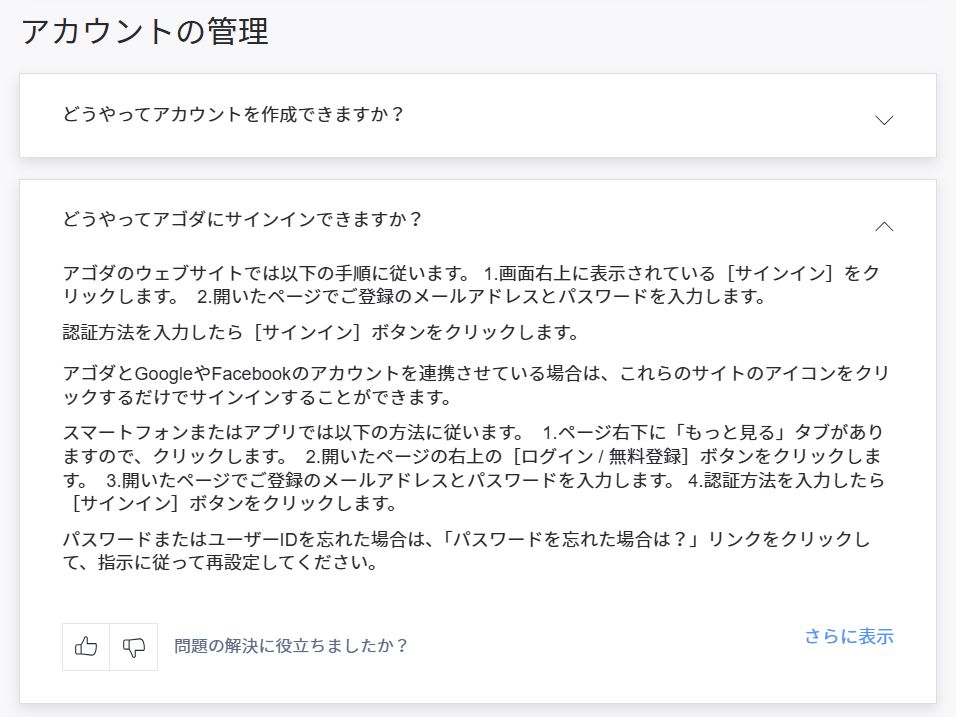Click the thumbs up feedback icon
Image resolution: width=956 pixels, height=717 pixels.
[x=86, y=647]
